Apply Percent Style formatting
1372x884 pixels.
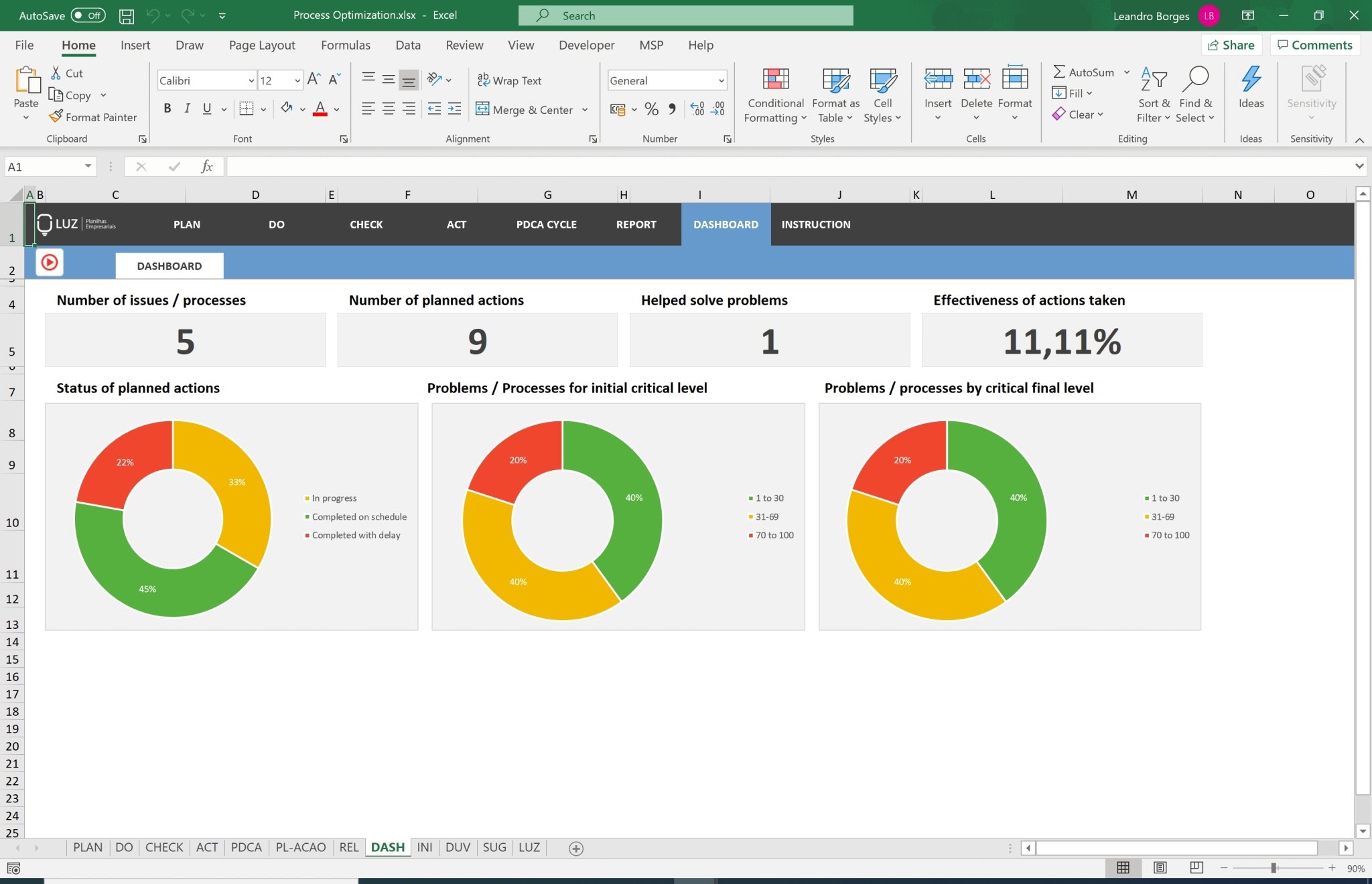(650, 109)
